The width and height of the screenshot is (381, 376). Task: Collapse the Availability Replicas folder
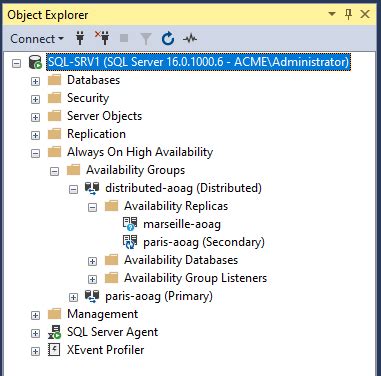(x=92, y=207)
